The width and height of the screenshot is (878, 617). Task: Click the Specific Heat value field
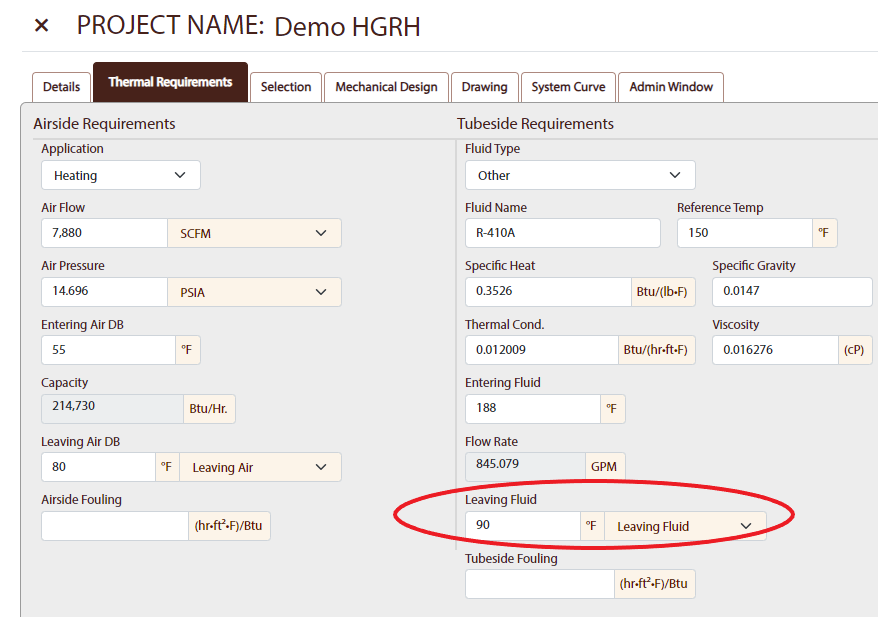pos(546,292)
